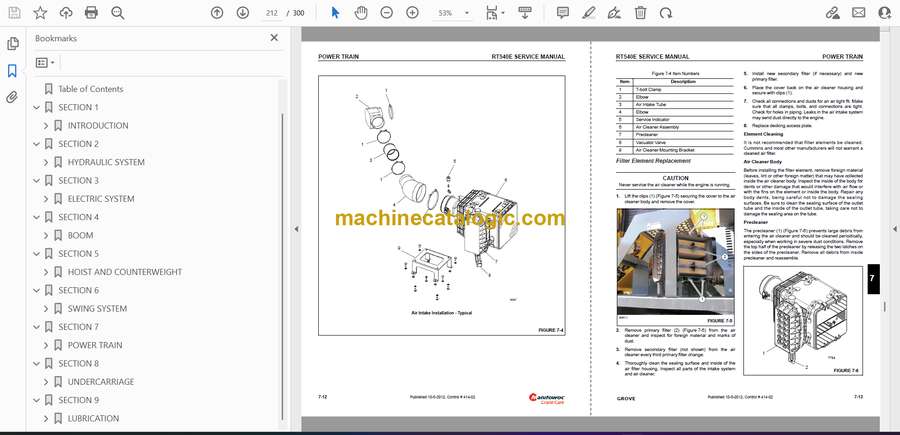900x435 pixels.
Task: Click the Delete trash icon
Action: (641, 13)
